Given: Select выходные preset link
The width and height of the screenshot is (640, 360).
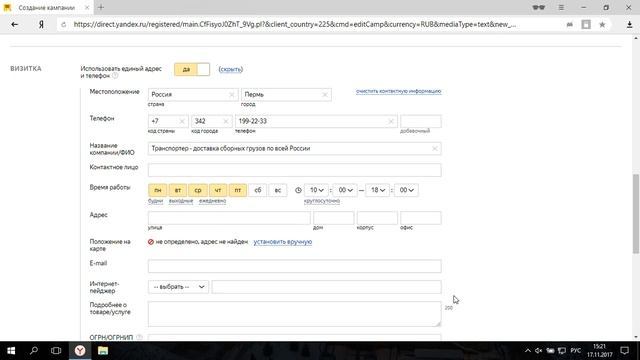Looking at the screenshot, I should coord(181,201).
